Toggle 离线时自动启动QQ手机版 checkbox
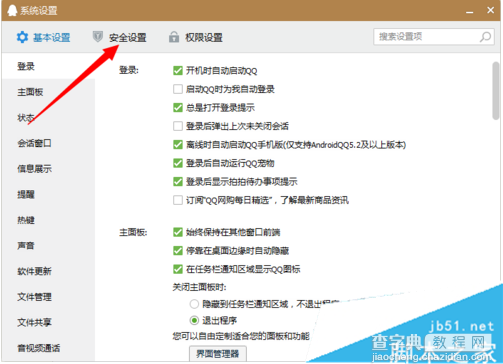 178,145
